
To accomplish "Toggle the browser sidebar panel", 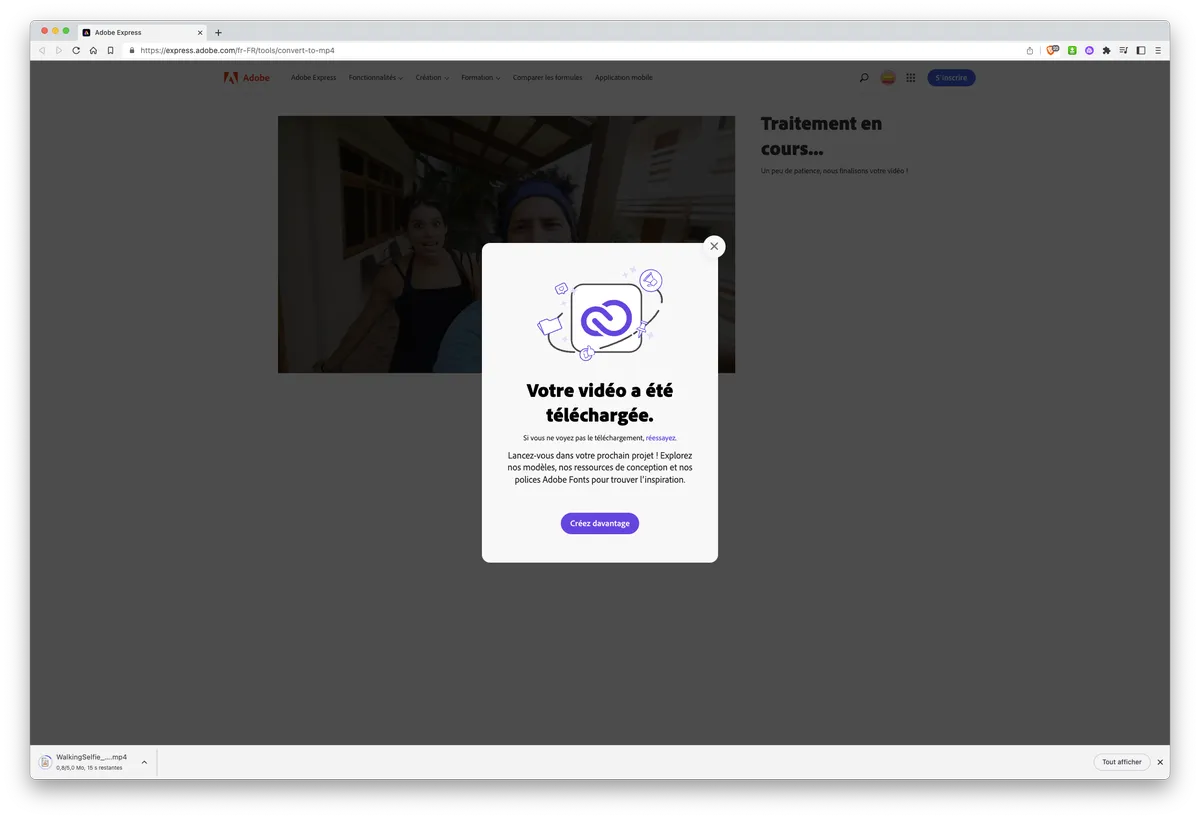I will pos(1141,50).
